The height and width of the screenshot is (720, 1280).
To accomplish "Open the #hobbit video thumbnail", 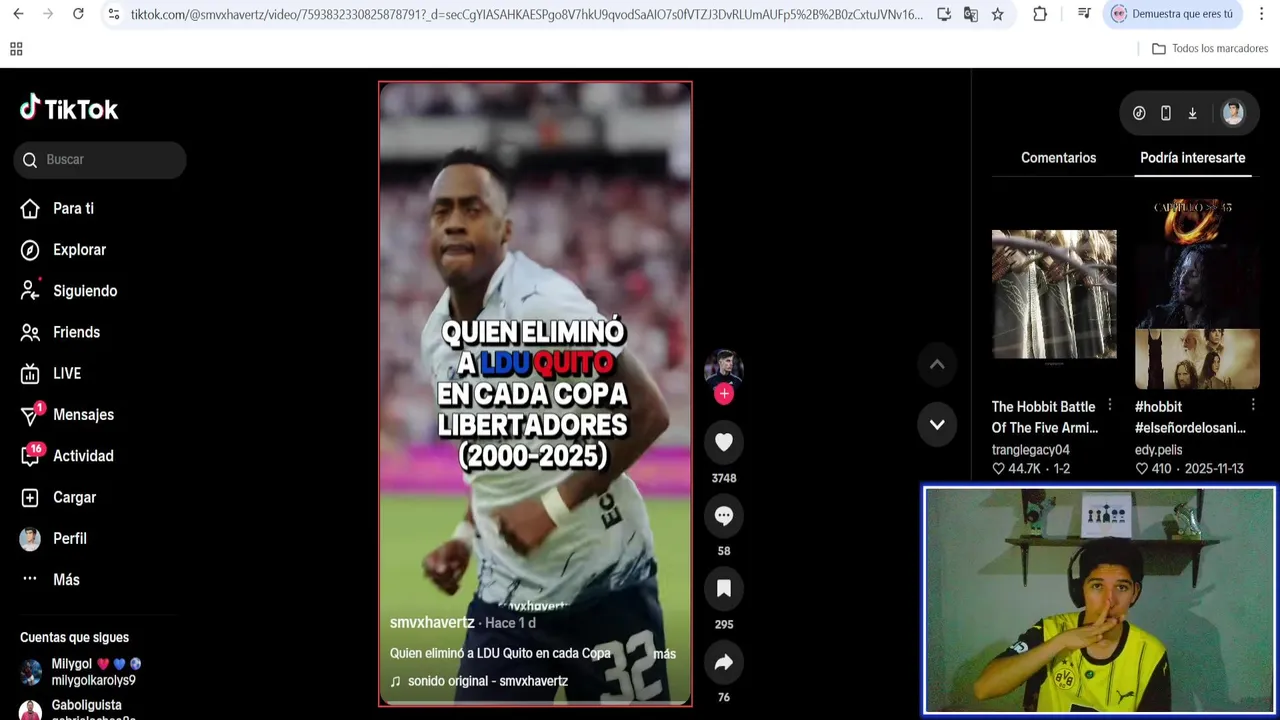I will (1197, 294).
